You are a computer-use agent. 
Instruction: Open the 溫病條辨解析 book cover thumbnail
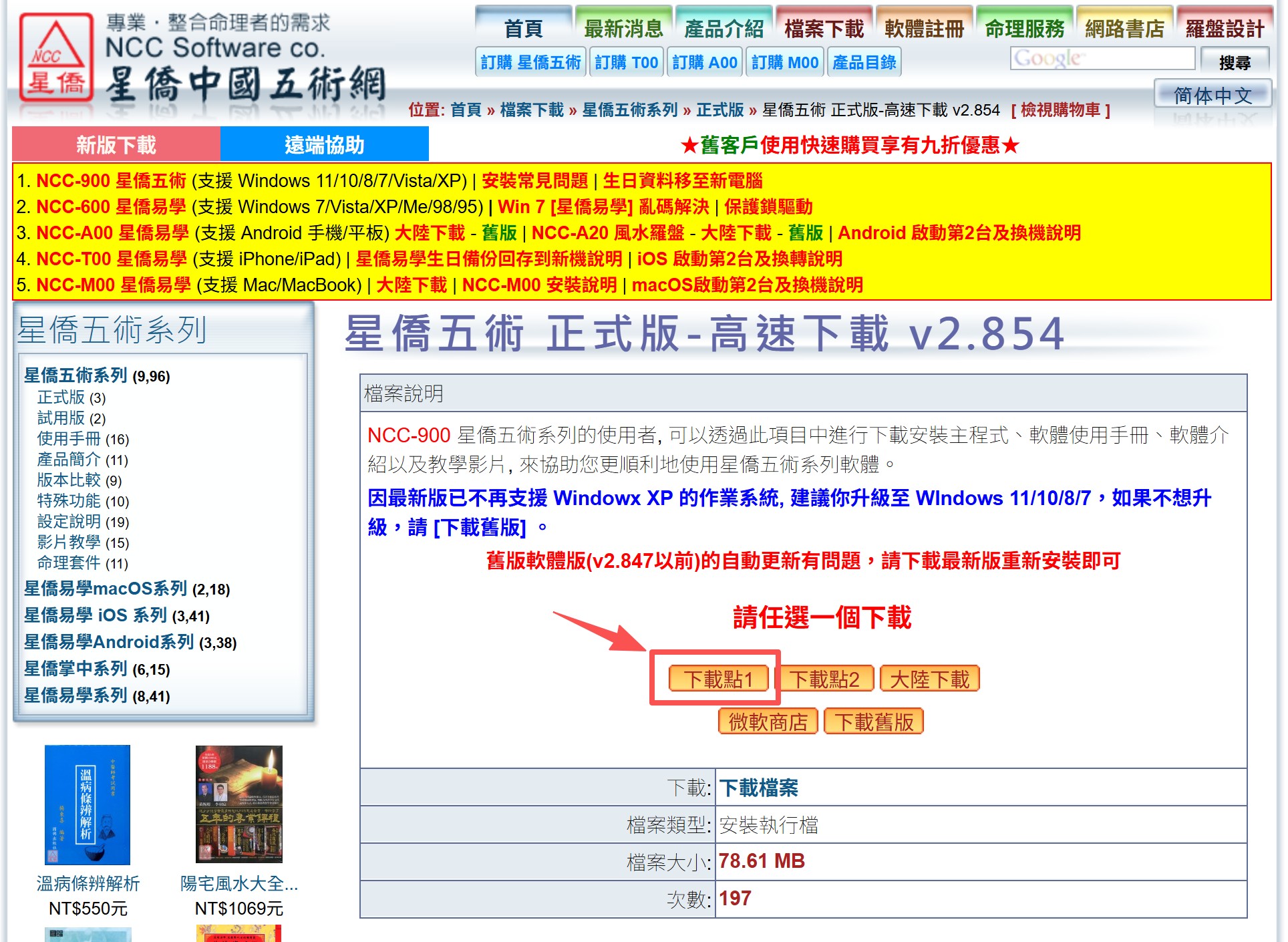[87, 804]
